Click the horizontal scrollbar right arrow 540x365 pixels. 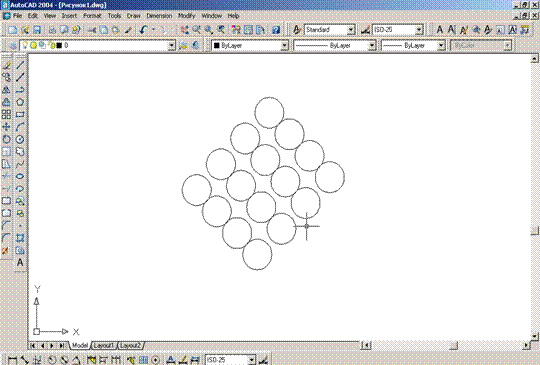pyautogui.click(x=526, y=345)
